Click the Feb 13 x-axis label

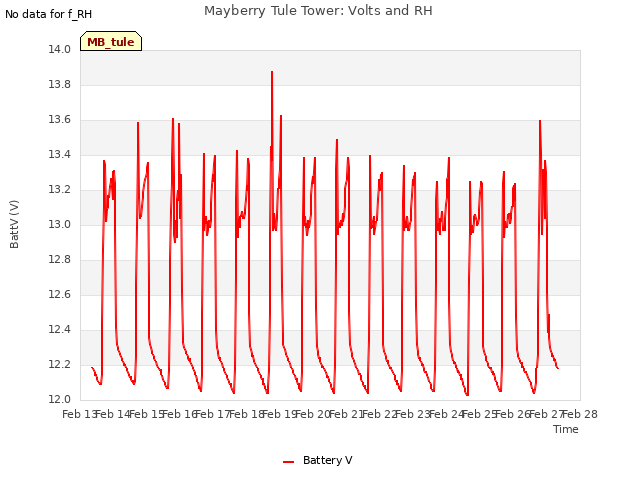point(80,414)
